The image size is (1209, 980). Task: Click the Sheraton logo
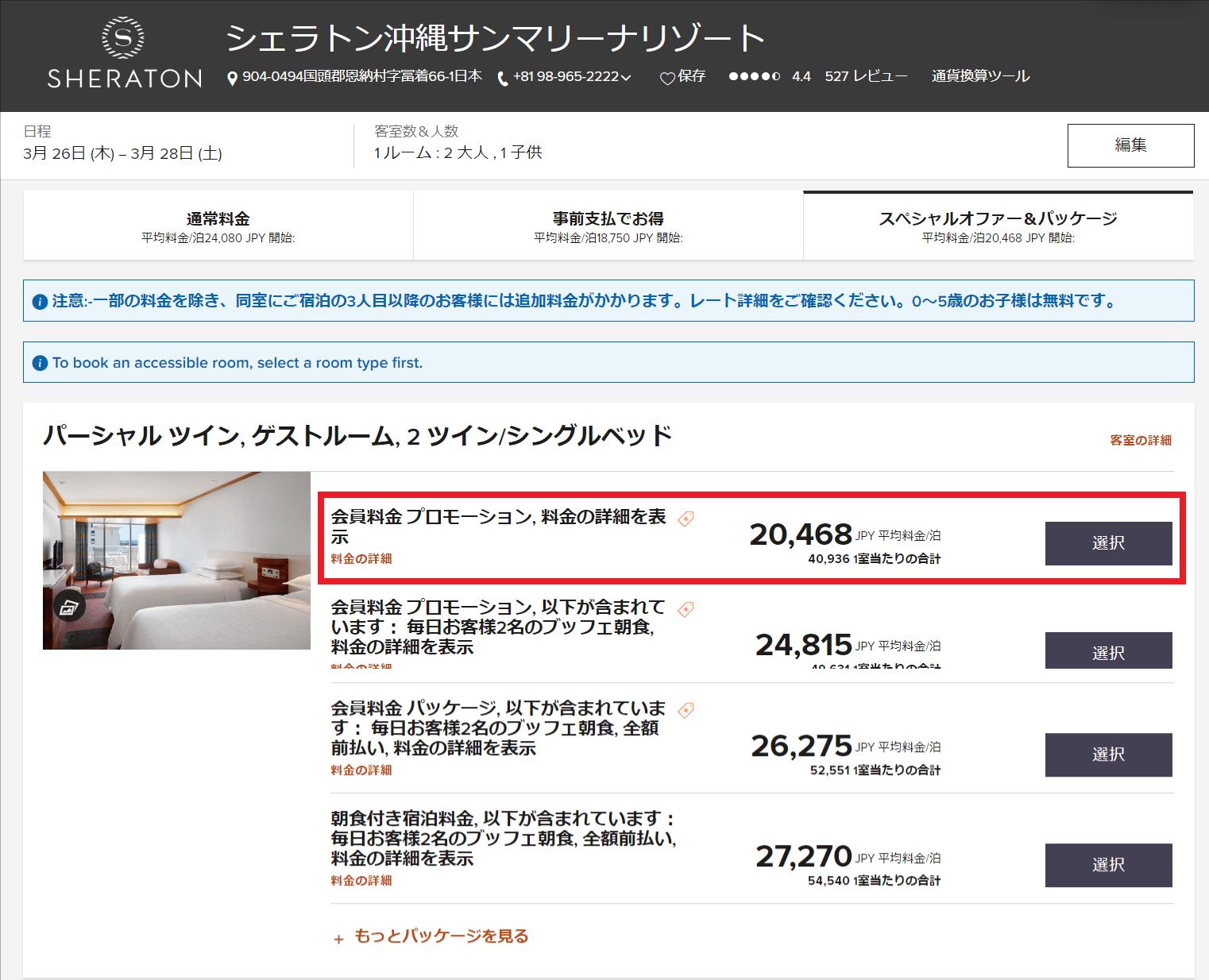pos(124,53)
